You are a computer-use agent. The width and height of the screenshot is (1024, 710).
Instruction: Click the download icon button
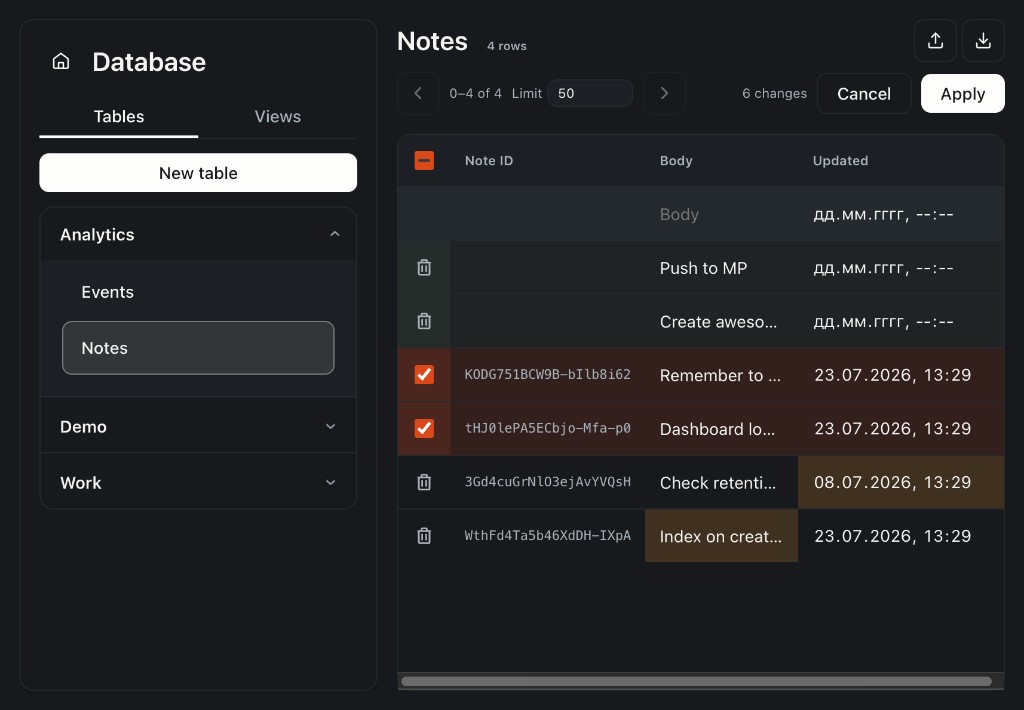click(983, 40)
